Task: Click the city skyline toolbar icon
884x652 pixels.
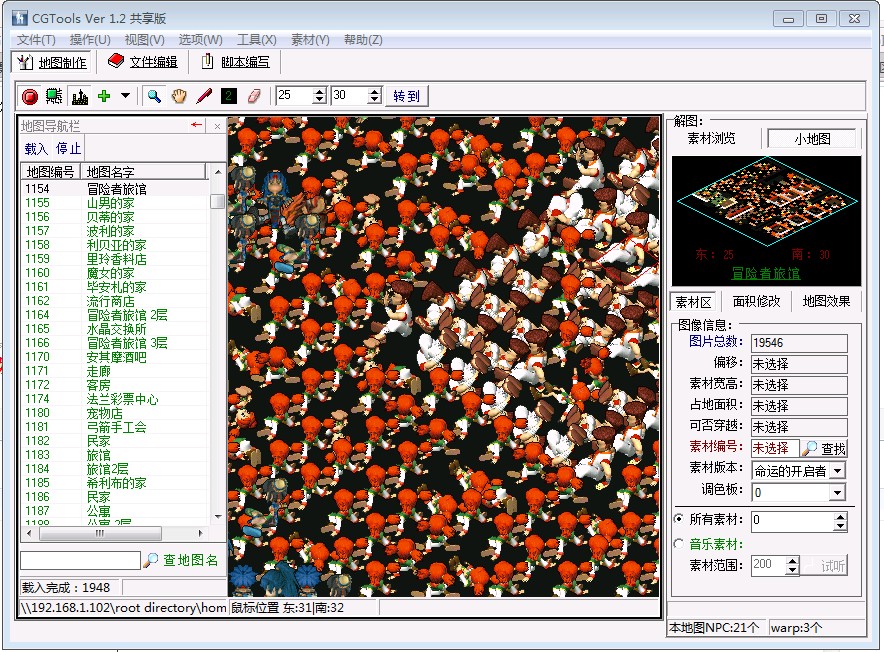Action: [x=80, y=96]
